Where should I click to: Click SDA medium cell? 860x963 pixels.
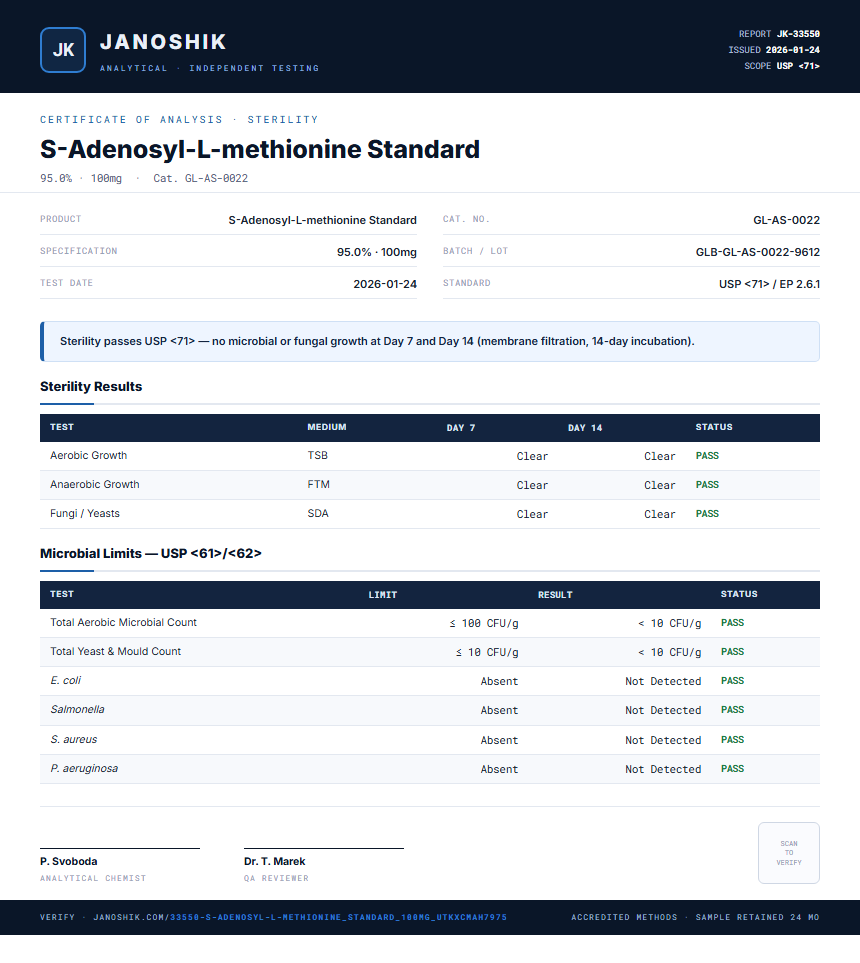point(318,513)
